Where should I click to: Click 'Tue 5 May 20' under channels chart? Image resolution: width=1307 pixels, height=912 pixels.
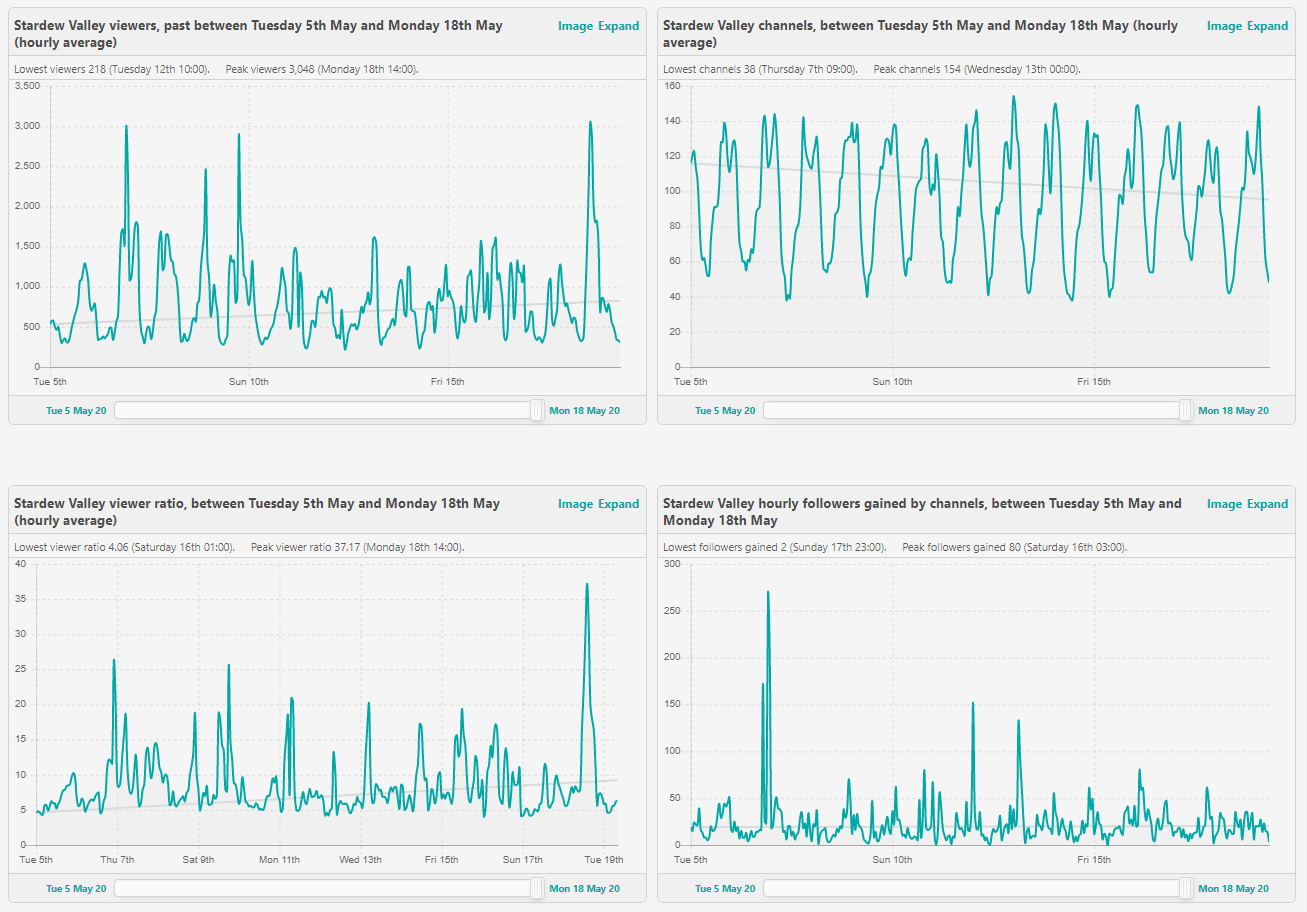pyautogui.click(x=725, y=411)
